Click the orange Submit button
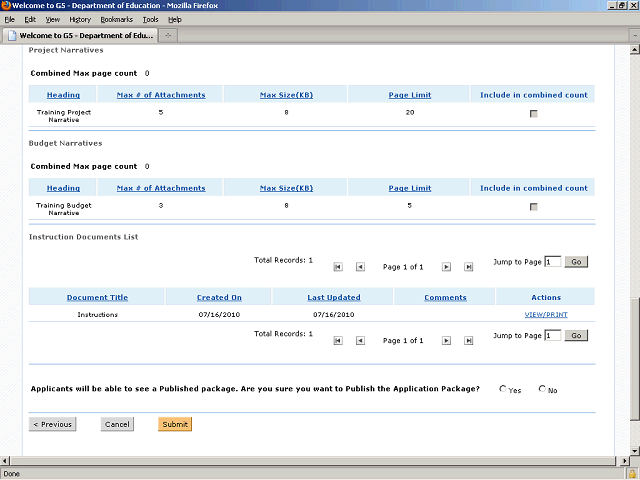Image resolution: width=640 pixels, height=480 pixels. (x=175, y=424)
